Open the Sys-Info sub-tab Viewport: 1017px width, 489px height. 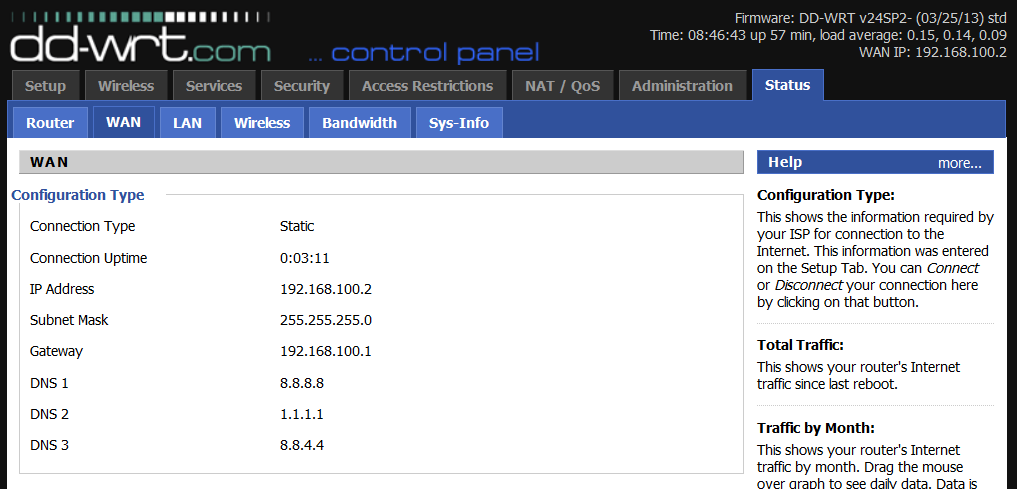click(459, 123)
